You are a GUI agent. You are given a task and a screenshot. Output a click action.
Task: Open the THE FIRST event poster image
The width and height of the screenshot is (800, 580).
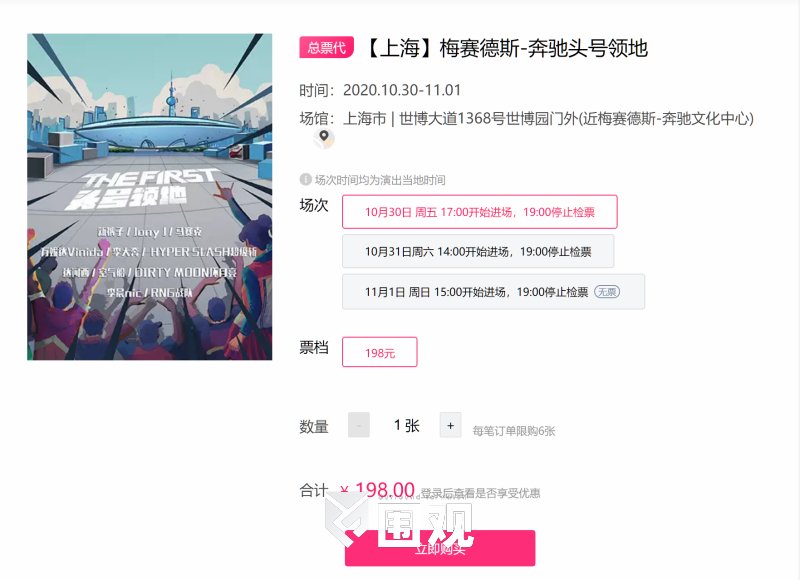(x=150, y=197)
